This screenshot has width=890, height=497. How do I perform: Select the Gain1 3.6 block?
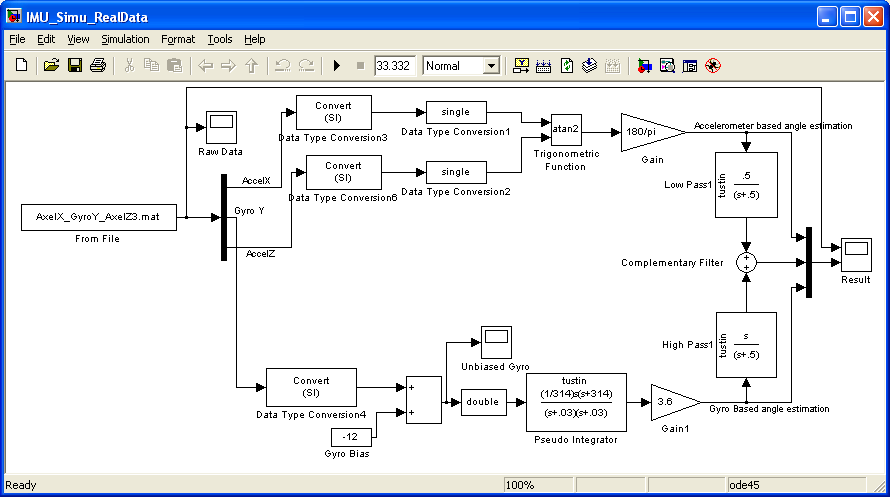[675, 402]
